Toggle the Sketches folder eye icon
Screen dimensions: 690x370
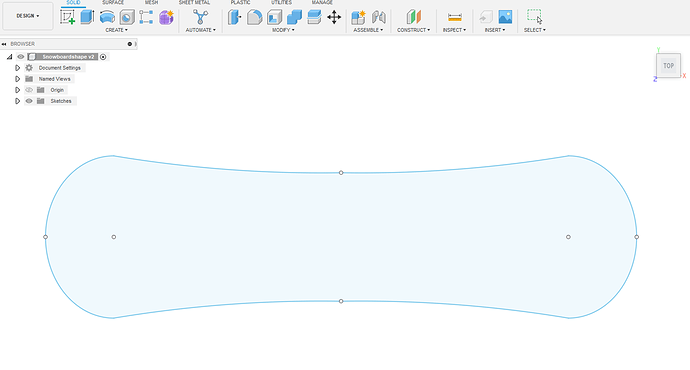pyautogui.click(x=29, y=101)
